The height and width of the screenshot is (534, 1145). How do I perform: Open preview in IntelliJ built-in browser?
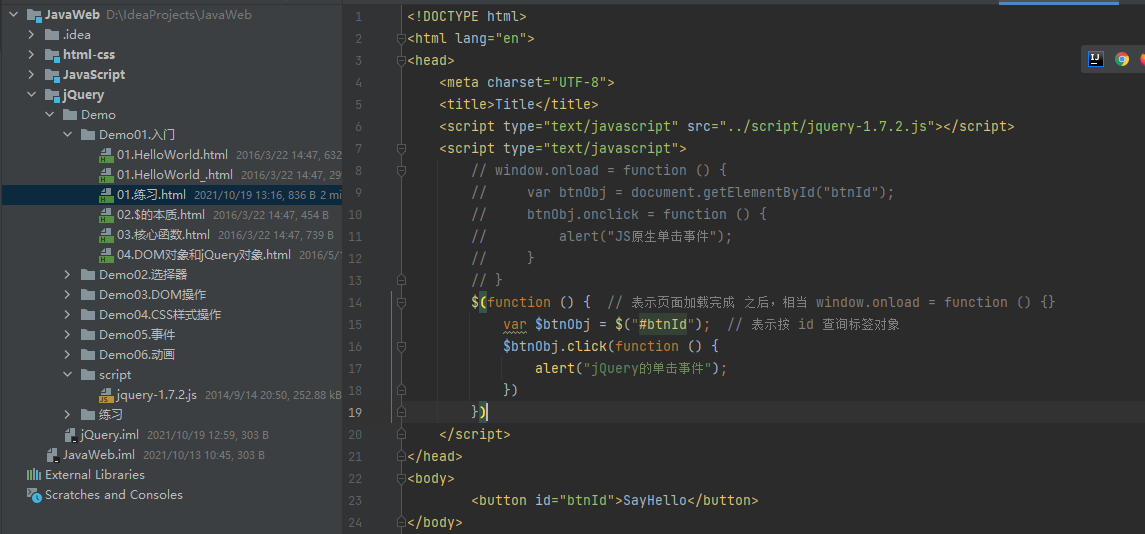tap(1095, 59)
